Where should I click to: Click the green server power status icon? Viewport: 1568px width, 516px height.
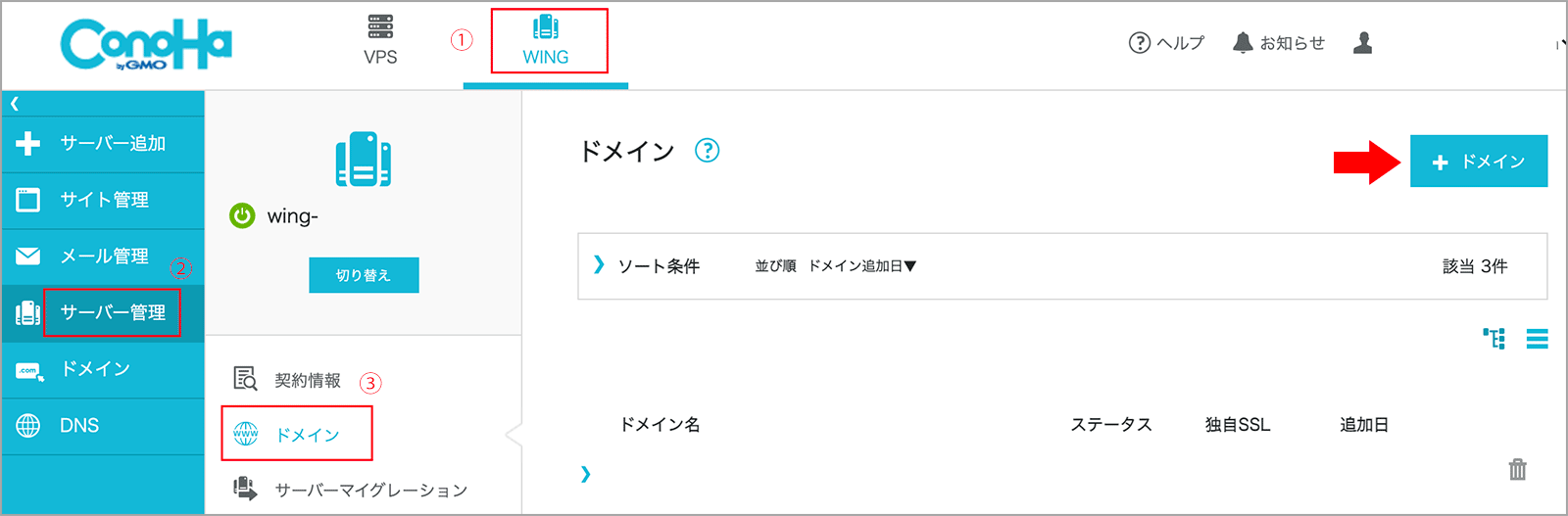(x=242, y=215)
